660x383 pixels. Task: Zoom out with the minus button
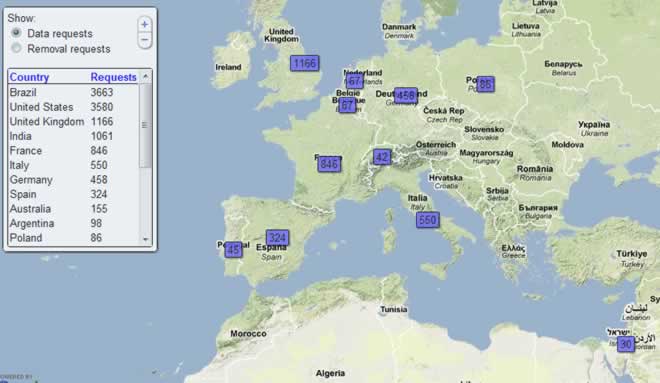pyautogui.click(x=144, y=40)
